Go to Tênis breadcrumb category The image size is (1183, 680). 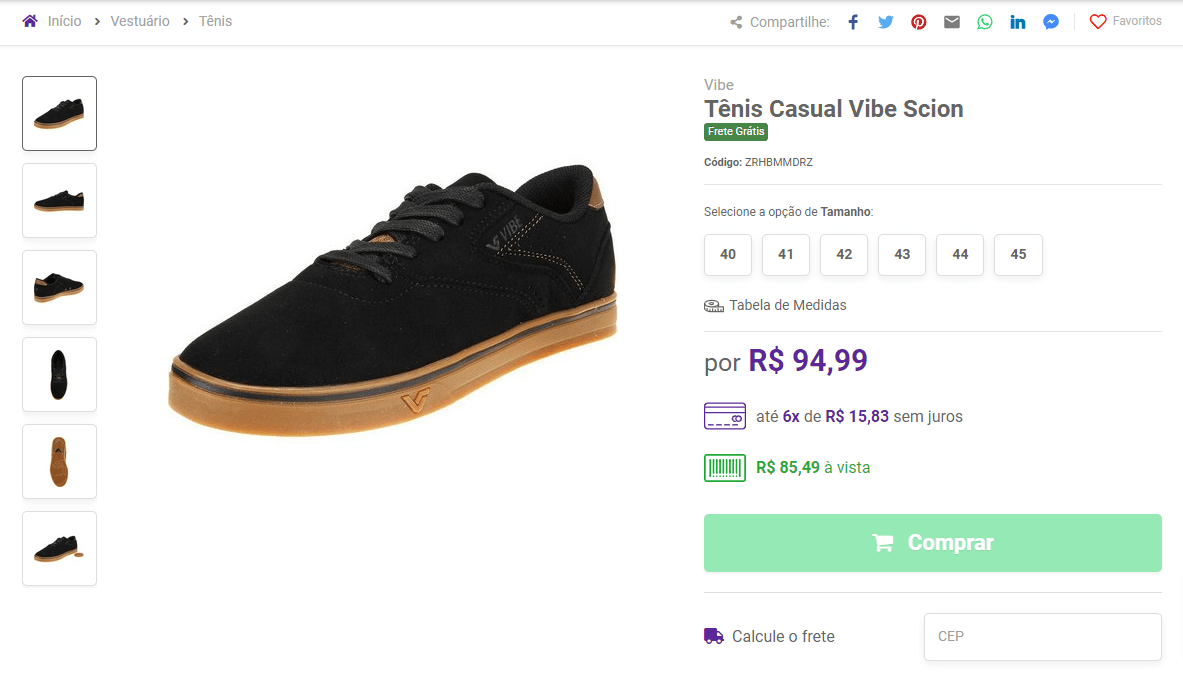(x=215, y=21)
